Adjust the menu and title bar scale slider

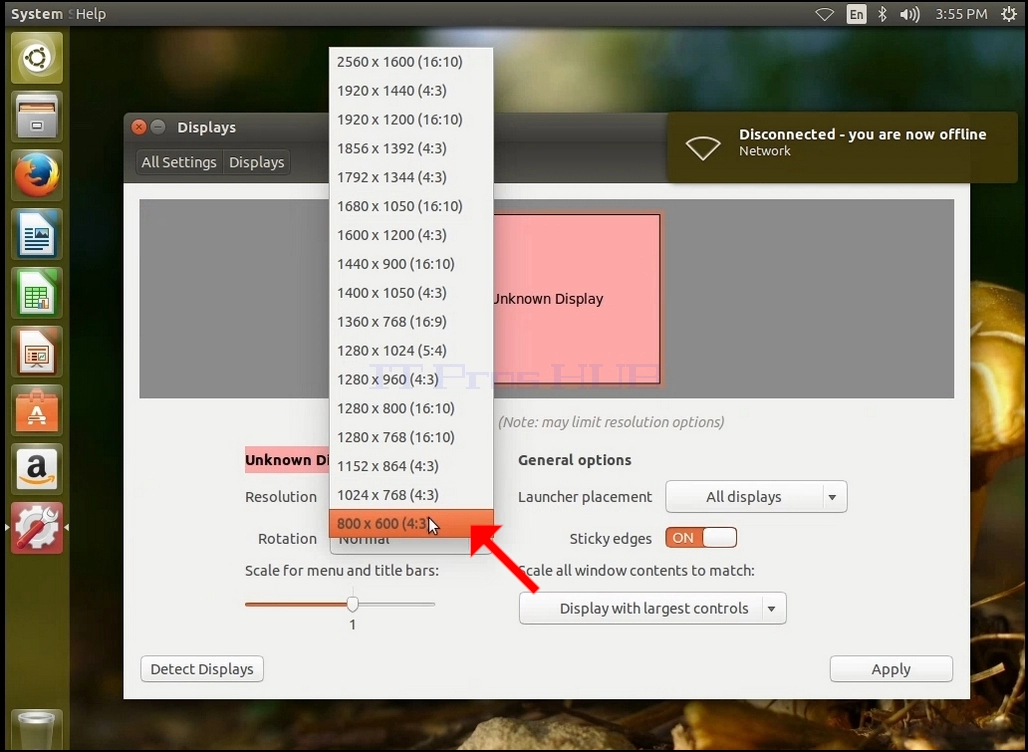pos(353,604)
